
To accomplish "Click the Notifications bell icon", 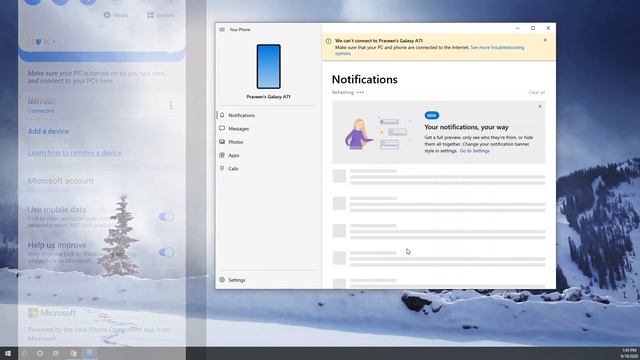I will point(222,115).
